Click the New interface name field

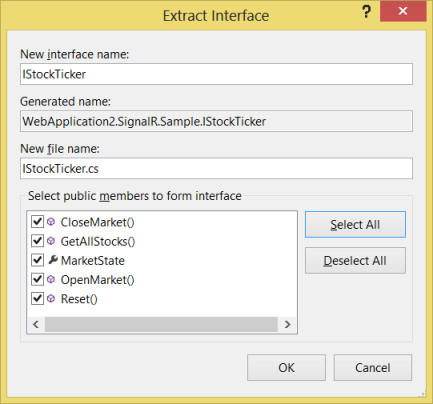click(x=216, y=74)
